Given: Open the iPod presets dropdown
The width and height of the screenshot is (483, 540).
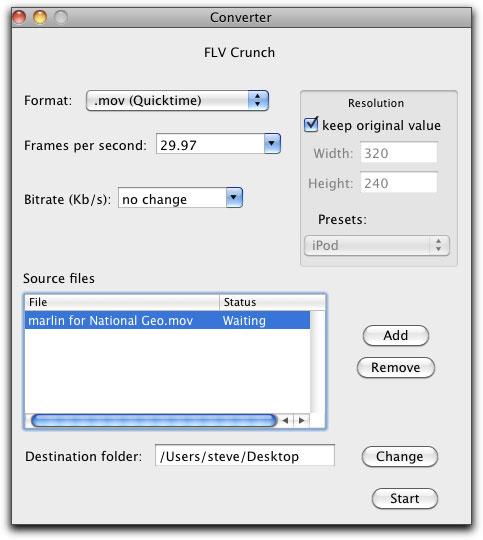Looking at the screenshot, I should 377,246.
